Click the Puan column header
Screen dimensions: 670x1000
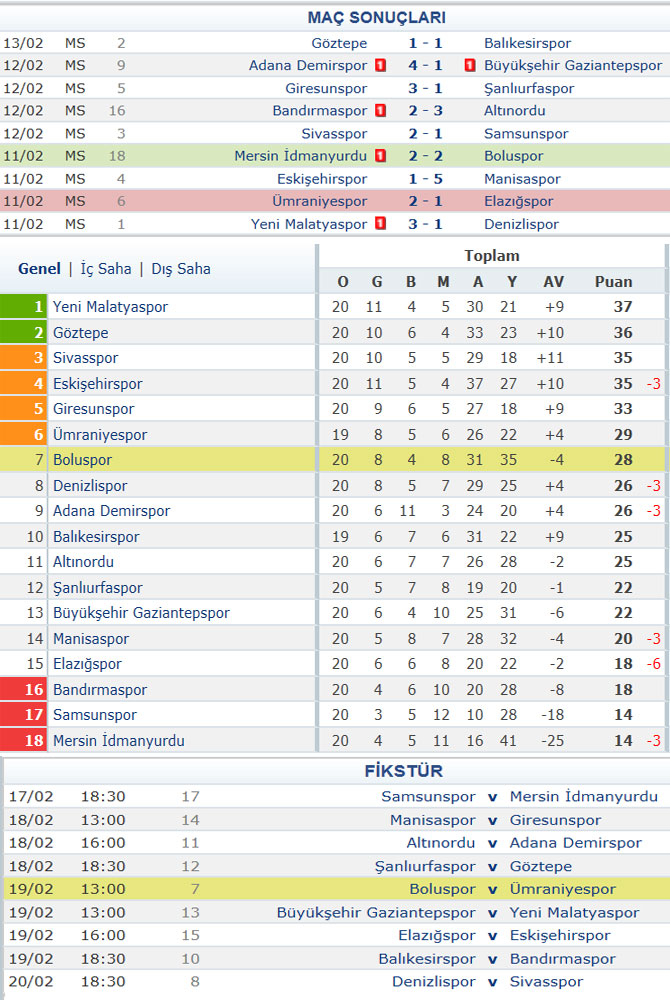coord(613,281)
